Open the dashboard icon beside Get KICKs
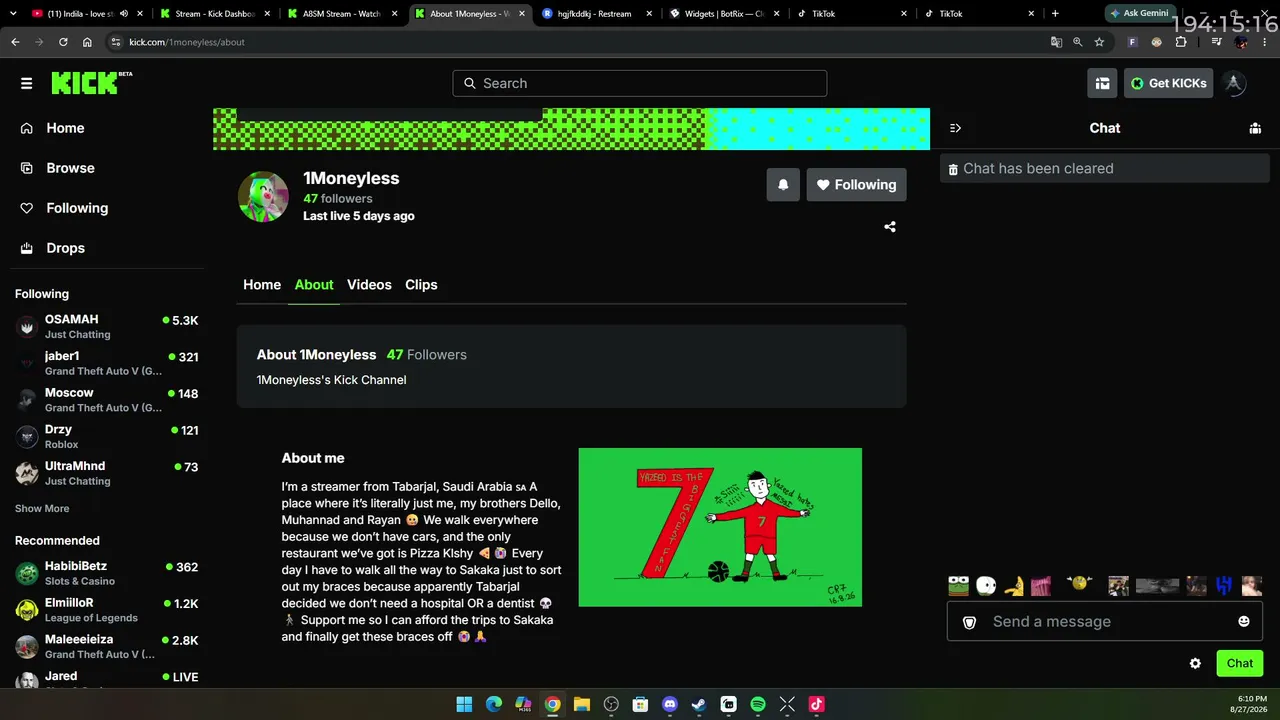The height and width of the screenshot is (720, 1280). point(1102,83)
